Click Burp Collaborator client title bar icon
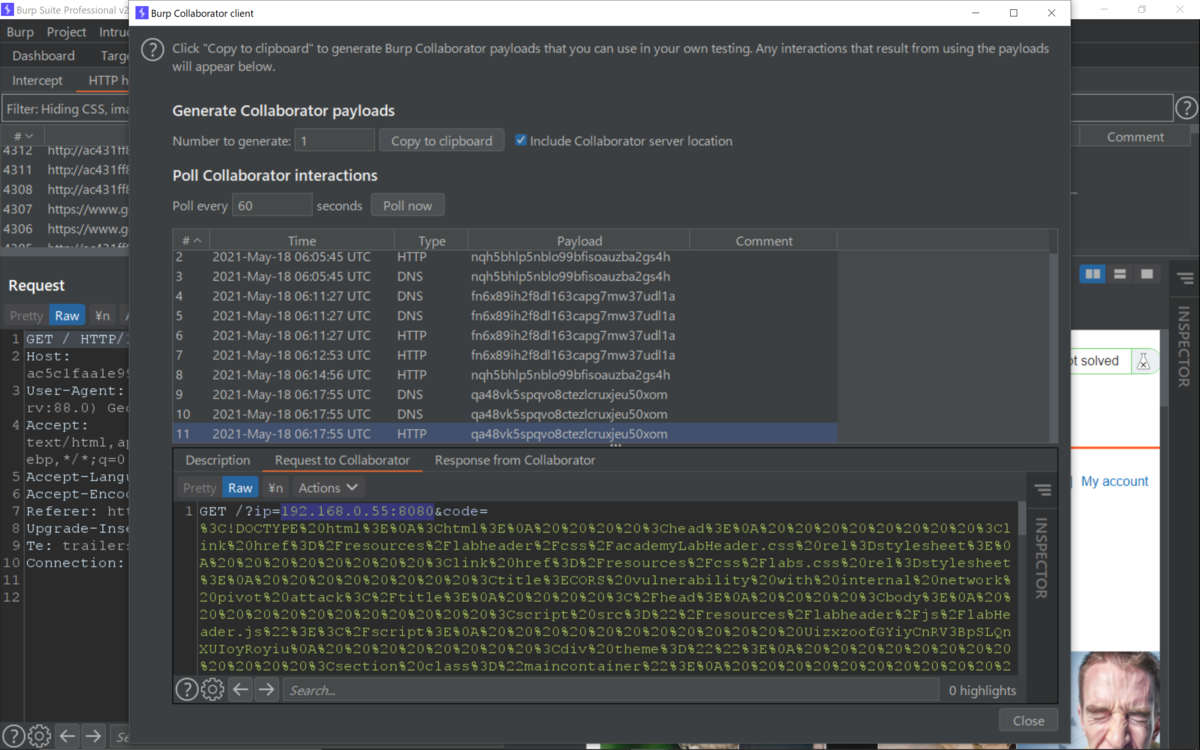The image size is (1200, 750). (141, 13)
